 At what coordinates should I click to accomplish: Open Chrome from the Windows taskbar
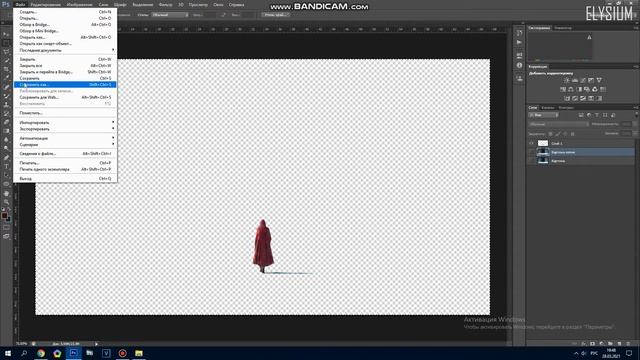41,353
